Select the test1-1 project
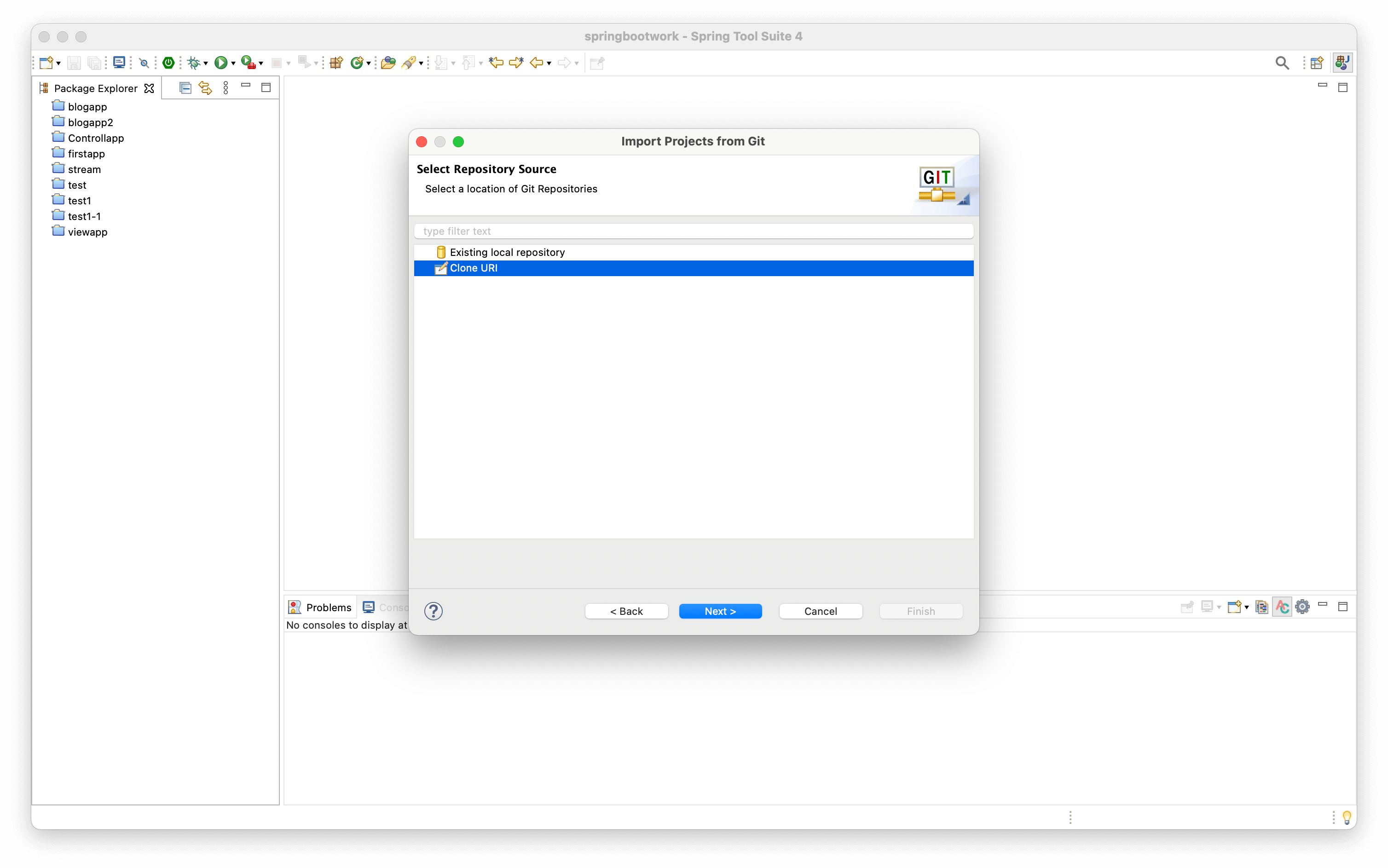 [x=84, y=216]
